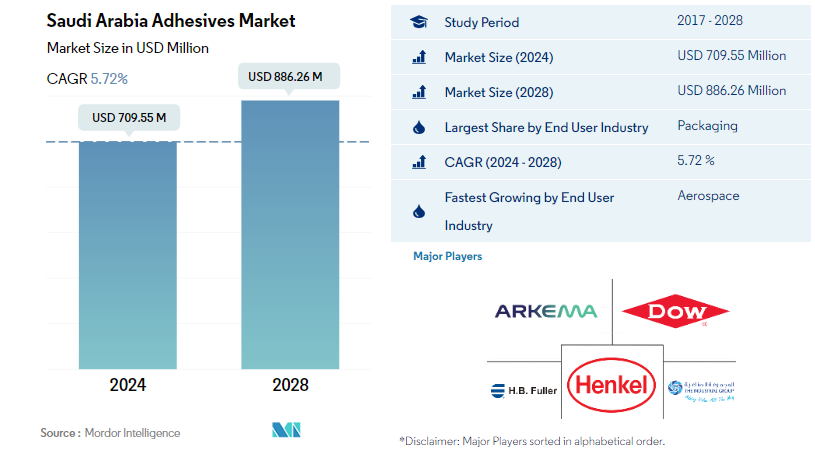Click the Saudi Arabia Adhesives Market title
Screen dimensions: 815x455
[164, 21]
